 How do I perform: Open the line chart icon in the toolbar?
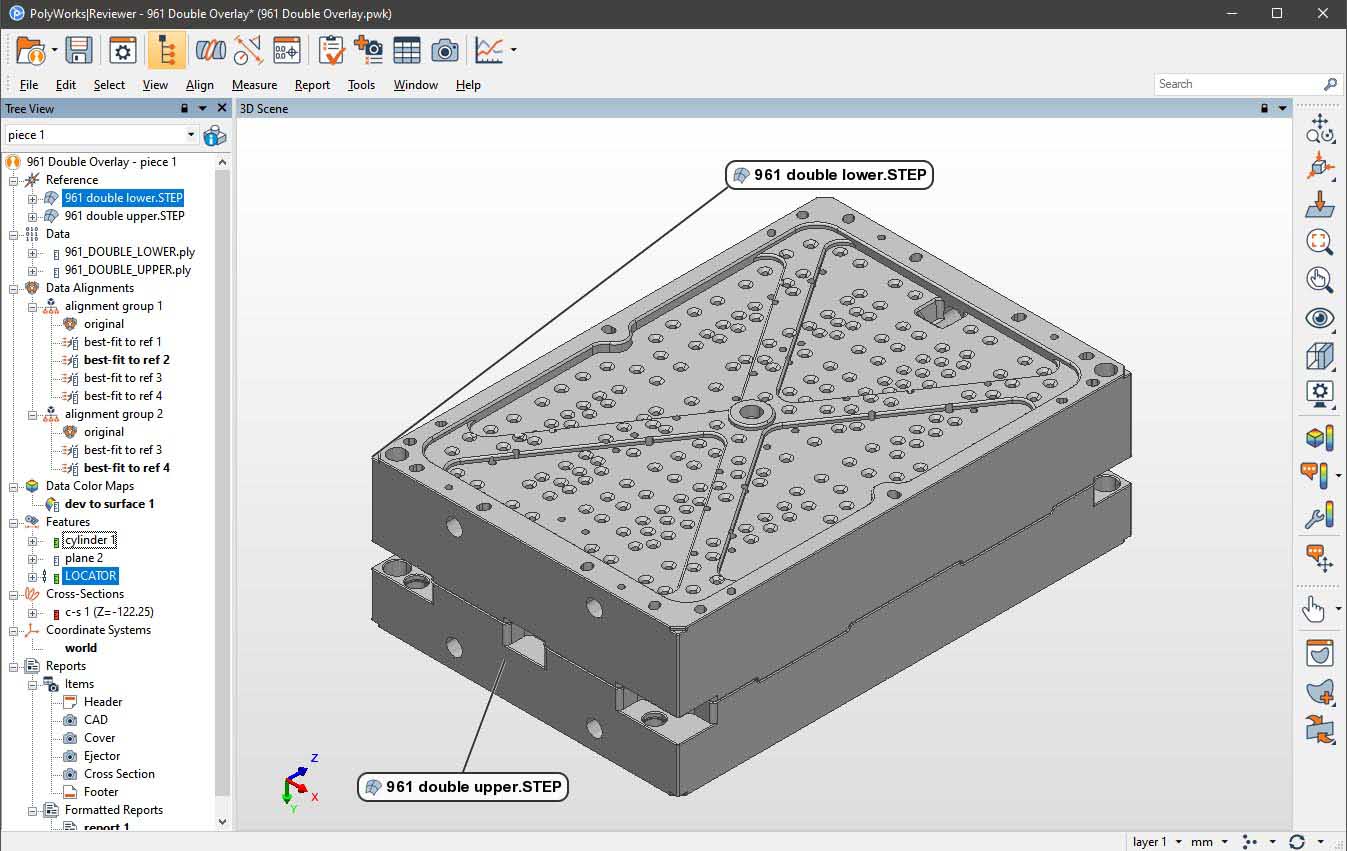point(489,50)
